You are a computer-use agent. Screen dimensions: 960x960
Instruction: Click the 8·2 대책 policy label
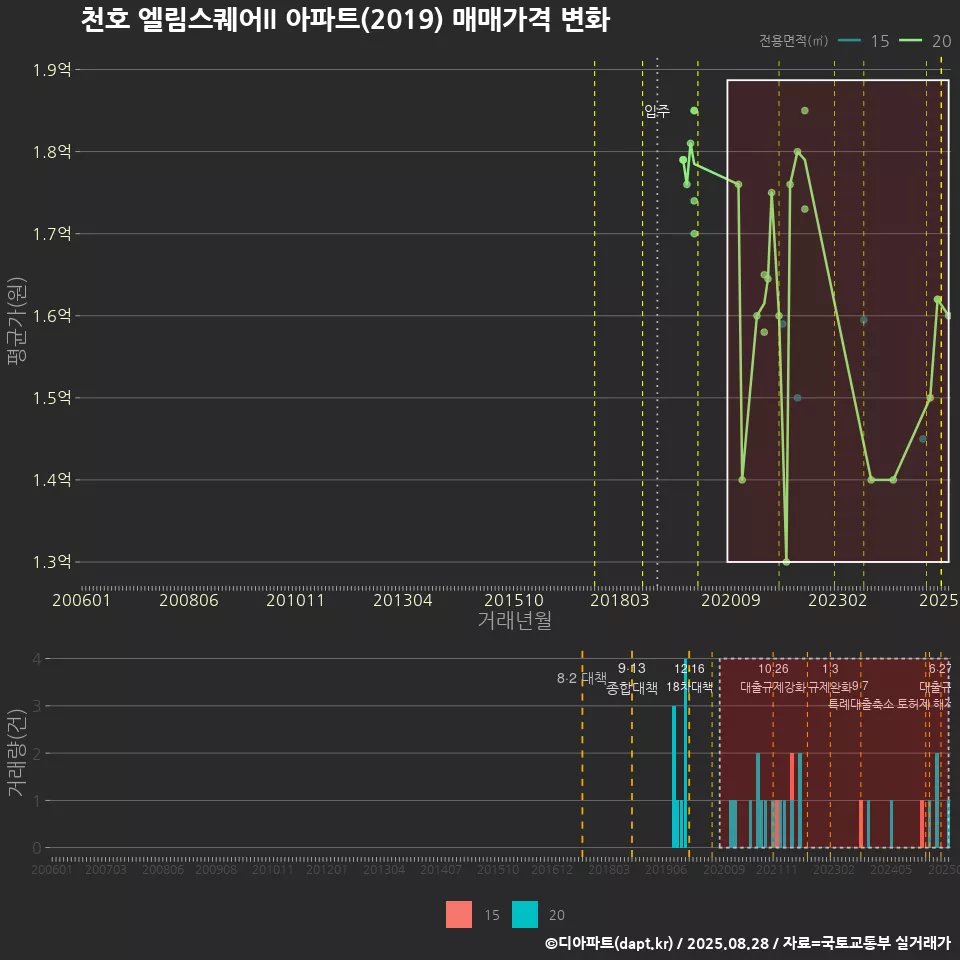pyautogui.click(x=582, y=678)
